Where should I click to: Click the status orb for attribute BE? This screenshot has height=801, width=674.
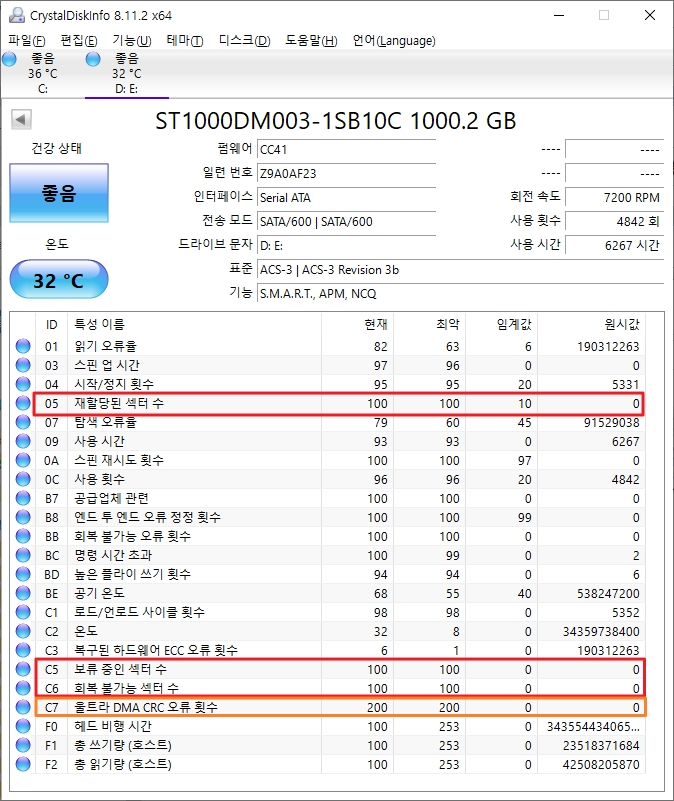click(x=23, y=594)
